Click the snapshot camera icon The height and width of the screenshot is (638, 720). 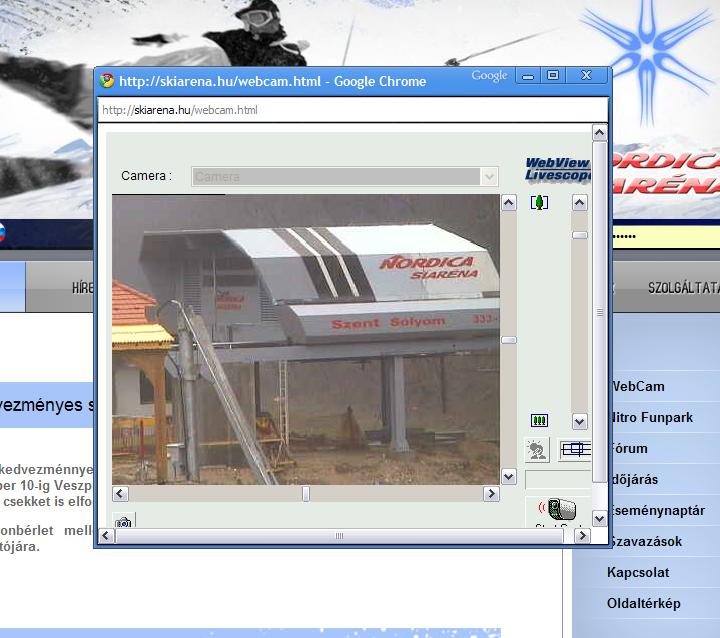tap(123, 522)
